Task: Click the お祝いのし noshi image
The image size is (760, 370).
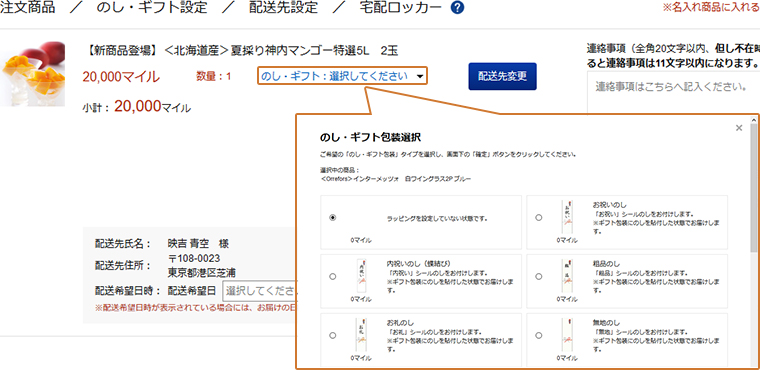Action: click(566, 217)
